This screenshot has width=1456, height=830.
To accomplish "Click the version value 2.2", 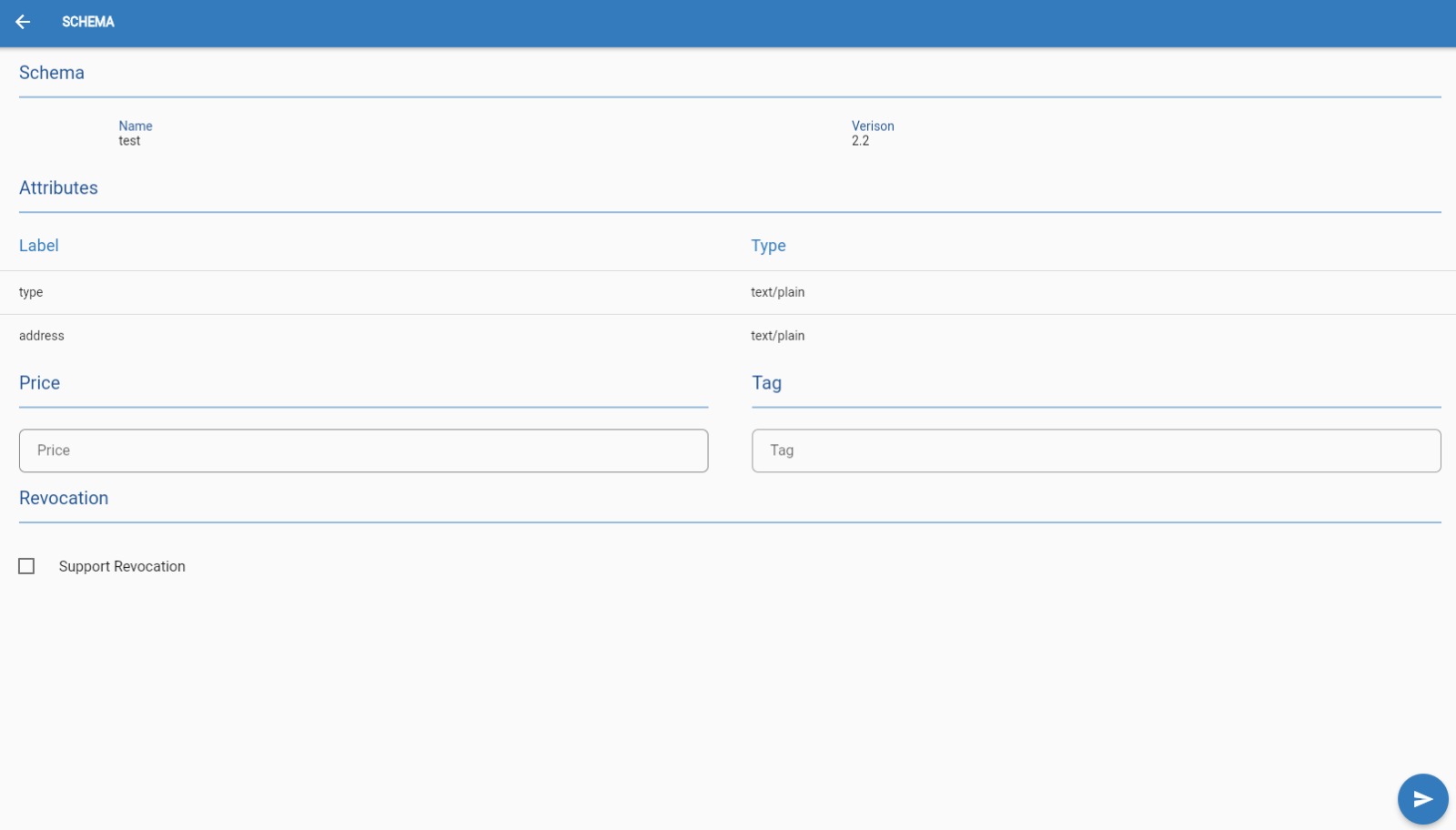I will click(x=860, y=141).
